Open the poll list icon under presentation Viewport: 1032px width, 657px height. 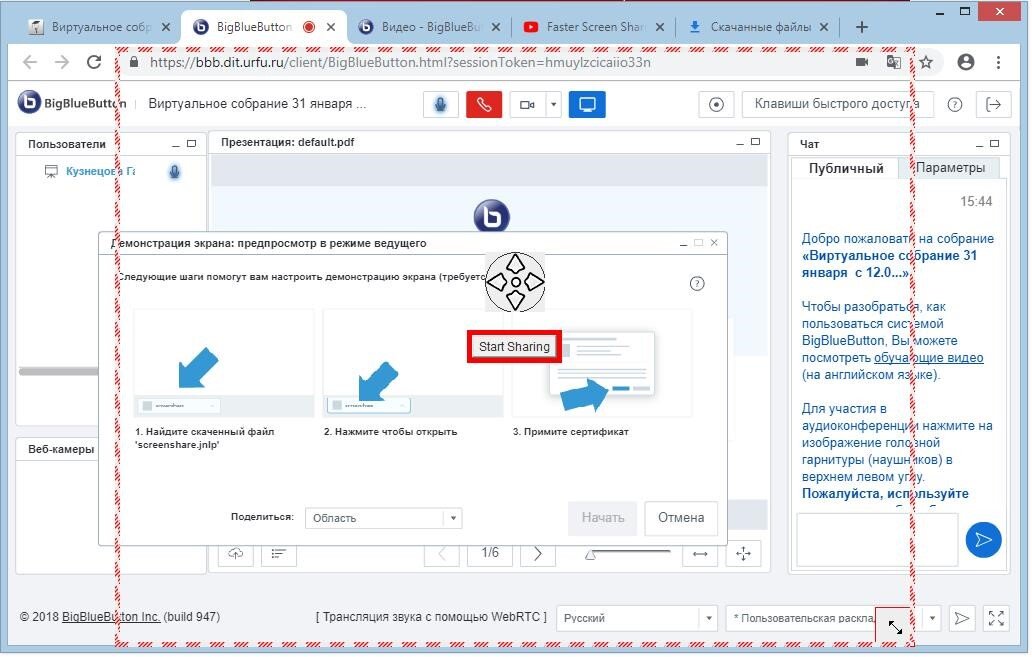(x=278, y=554)
